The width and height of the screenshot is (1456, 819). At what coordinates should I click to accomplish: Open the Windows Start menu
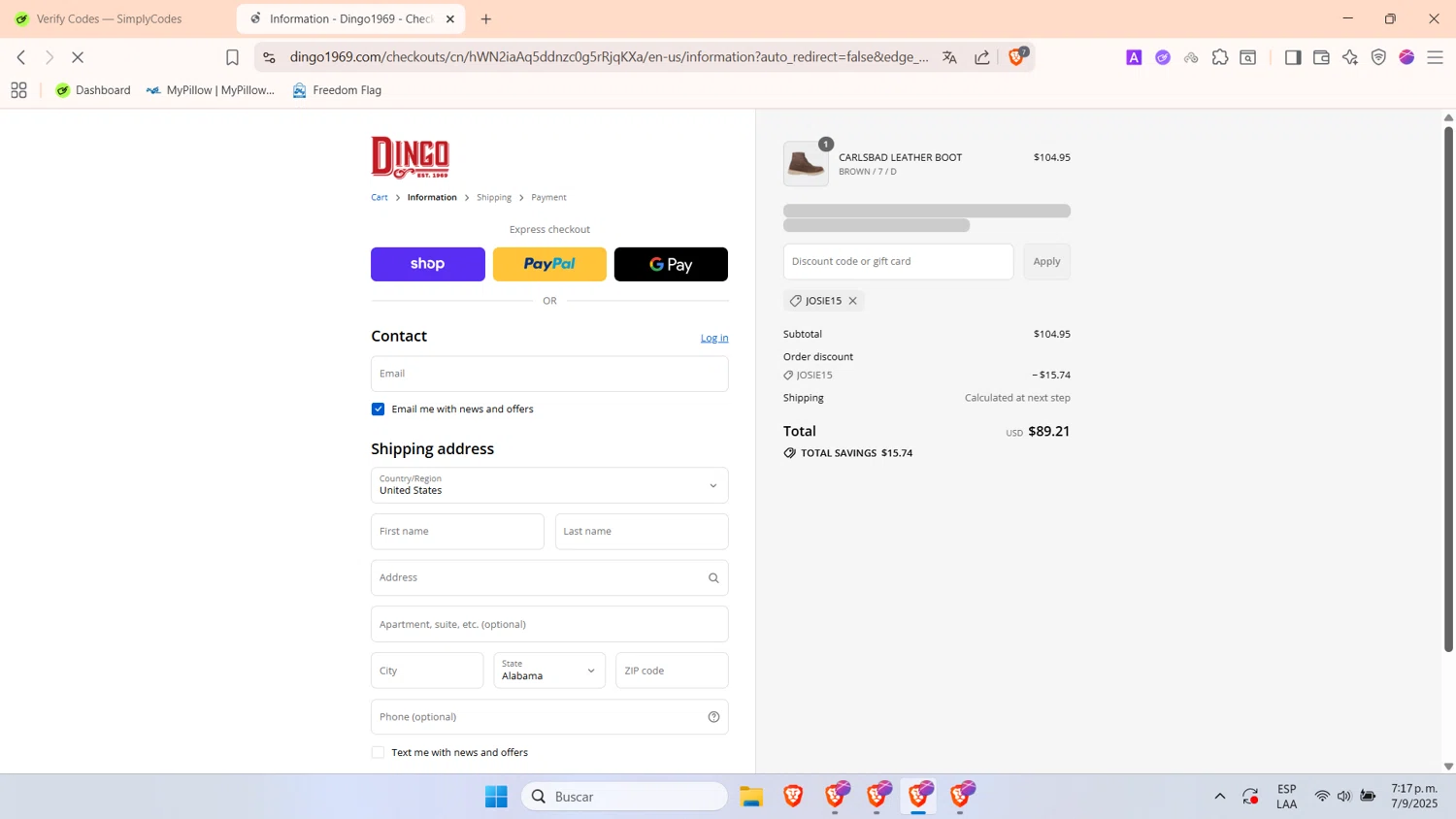496,797
